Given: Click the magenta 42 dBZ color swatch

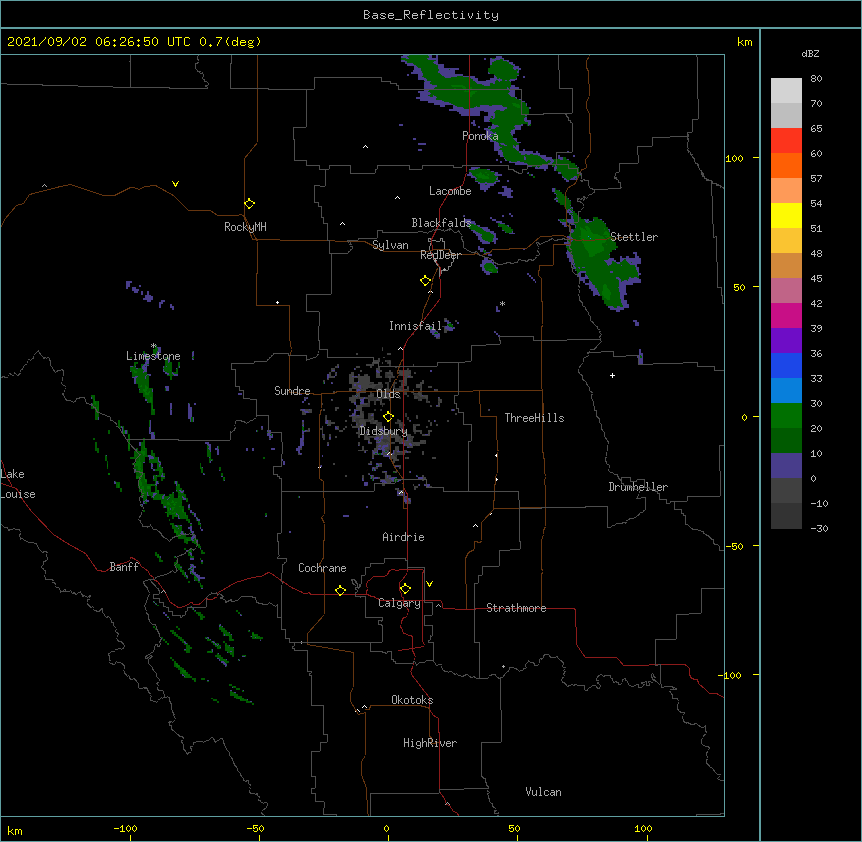Looking at the screenshot, I should pyautogui.click(x=786, y=315).
